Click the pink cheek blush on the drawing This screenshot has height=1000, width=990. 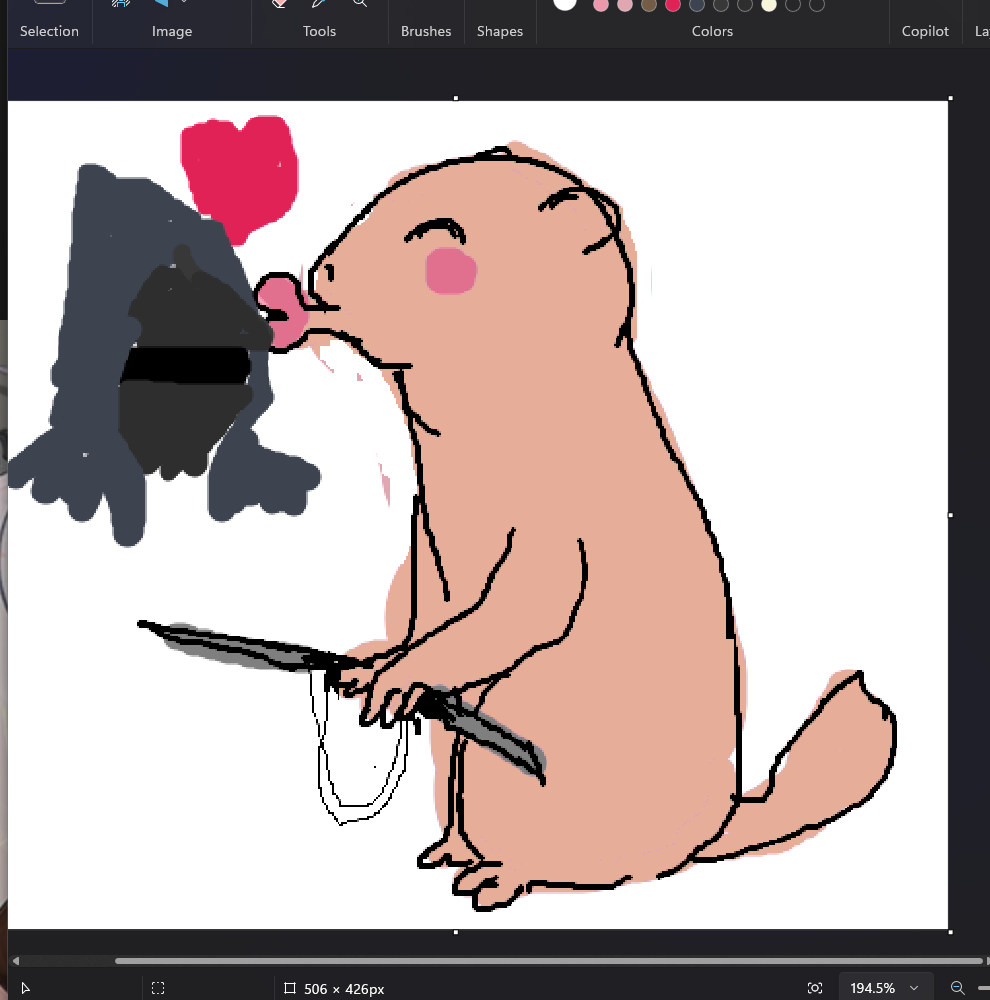(451, 271)
